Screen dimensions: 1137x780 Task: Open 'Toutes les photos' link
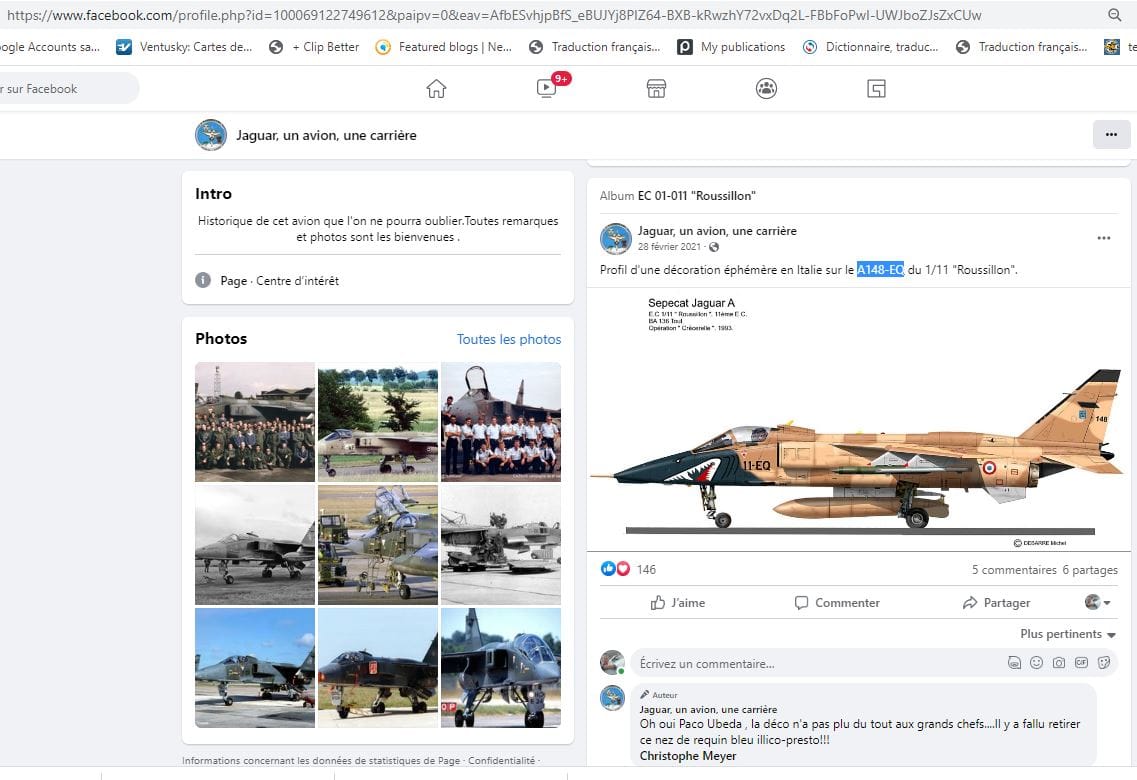point(508,339)
